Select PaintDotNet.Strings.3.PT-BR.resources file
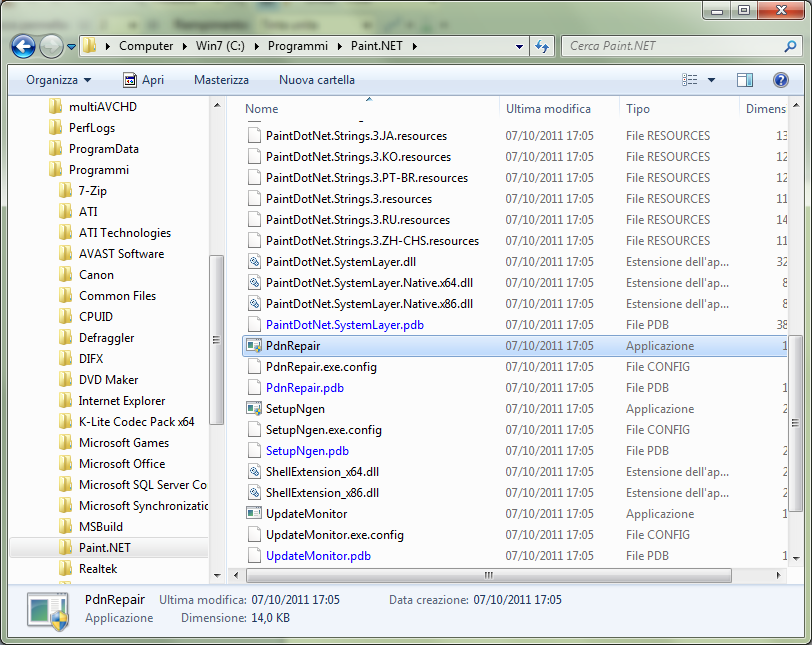Image resolution: width=812 pixels, height=645 pixels. point(367,178)
